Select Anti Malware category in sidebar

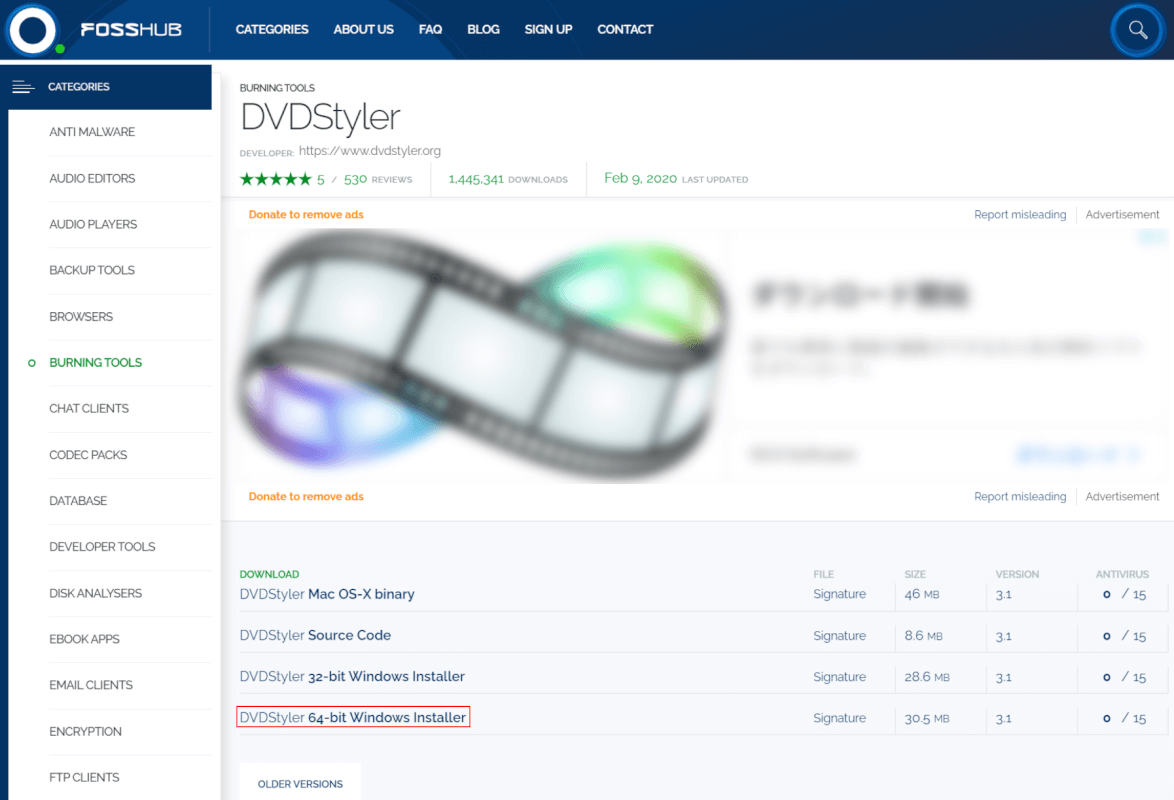click(92, 132)
